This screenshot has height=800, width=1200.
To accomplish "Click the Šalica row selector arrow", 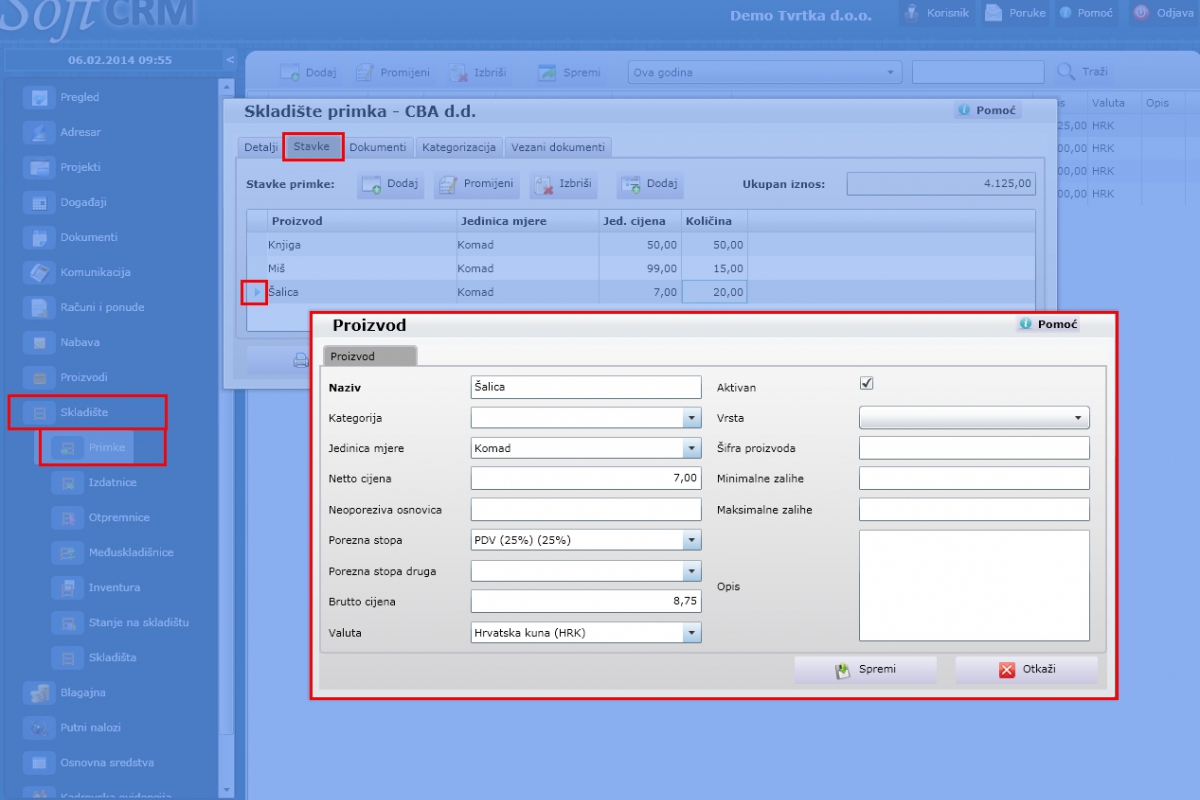I will [x=256, y=292].
